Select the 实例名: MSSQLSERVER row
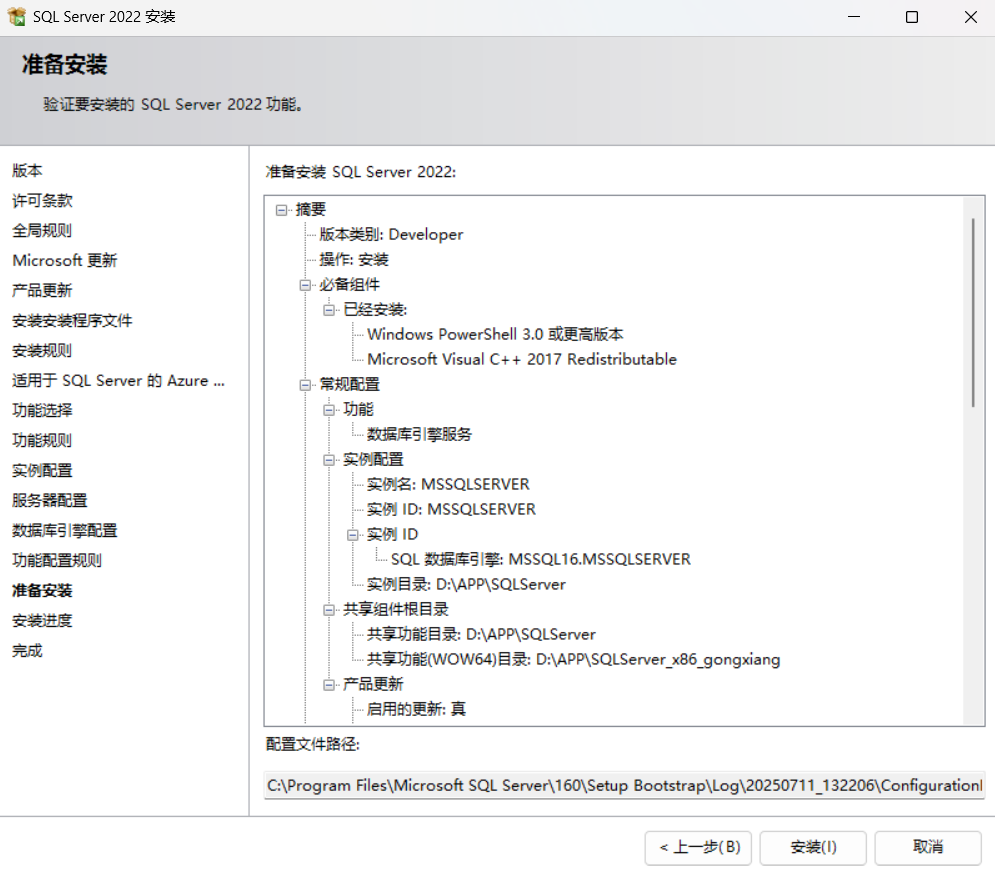This screenshot has height=869, width=995. point(448,484)
